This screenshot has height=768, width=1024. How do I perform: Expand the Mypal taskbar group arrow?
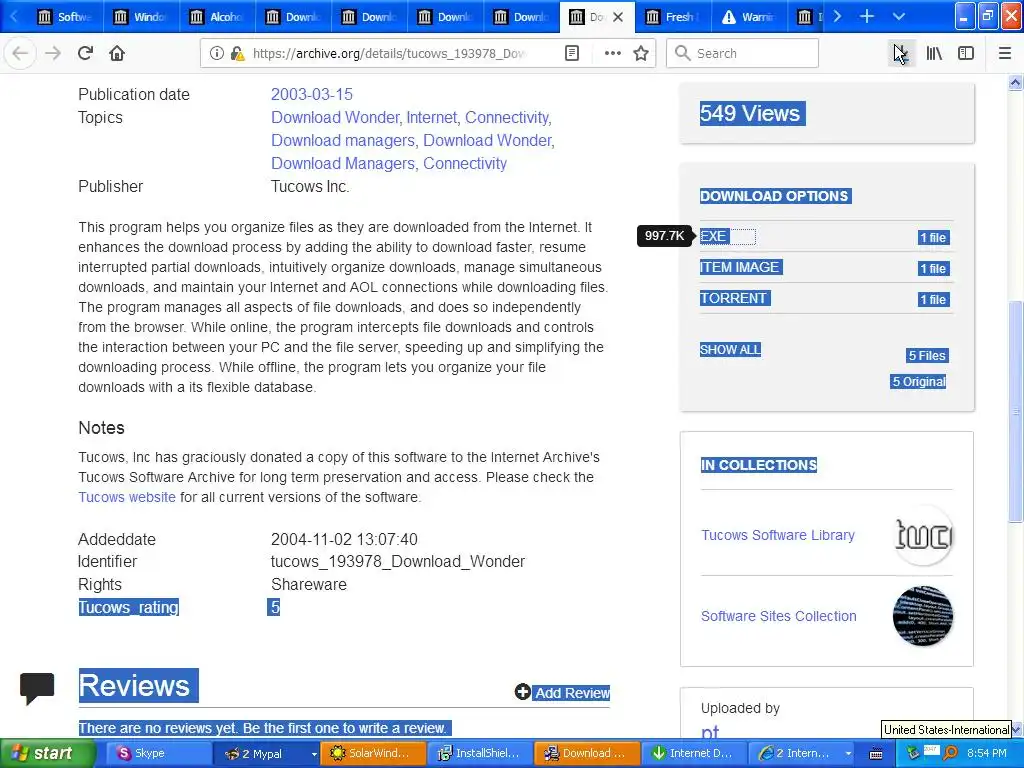point(313,754)
